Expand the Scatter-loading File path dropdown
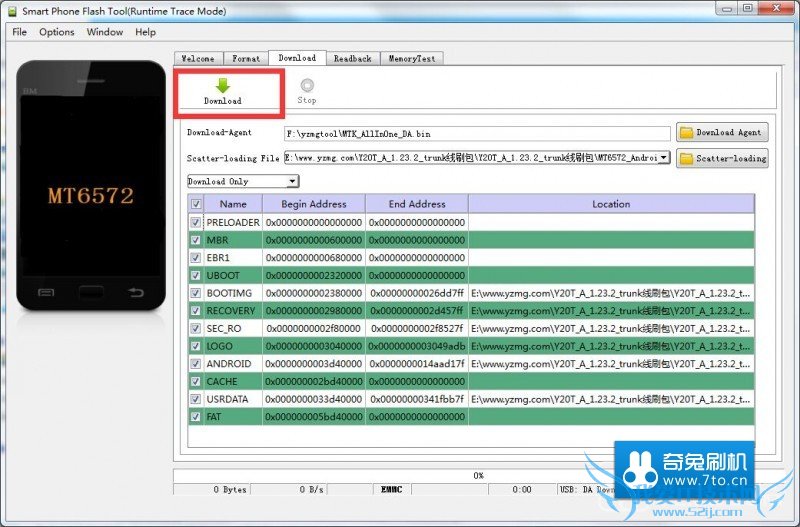 coord(664,158)
